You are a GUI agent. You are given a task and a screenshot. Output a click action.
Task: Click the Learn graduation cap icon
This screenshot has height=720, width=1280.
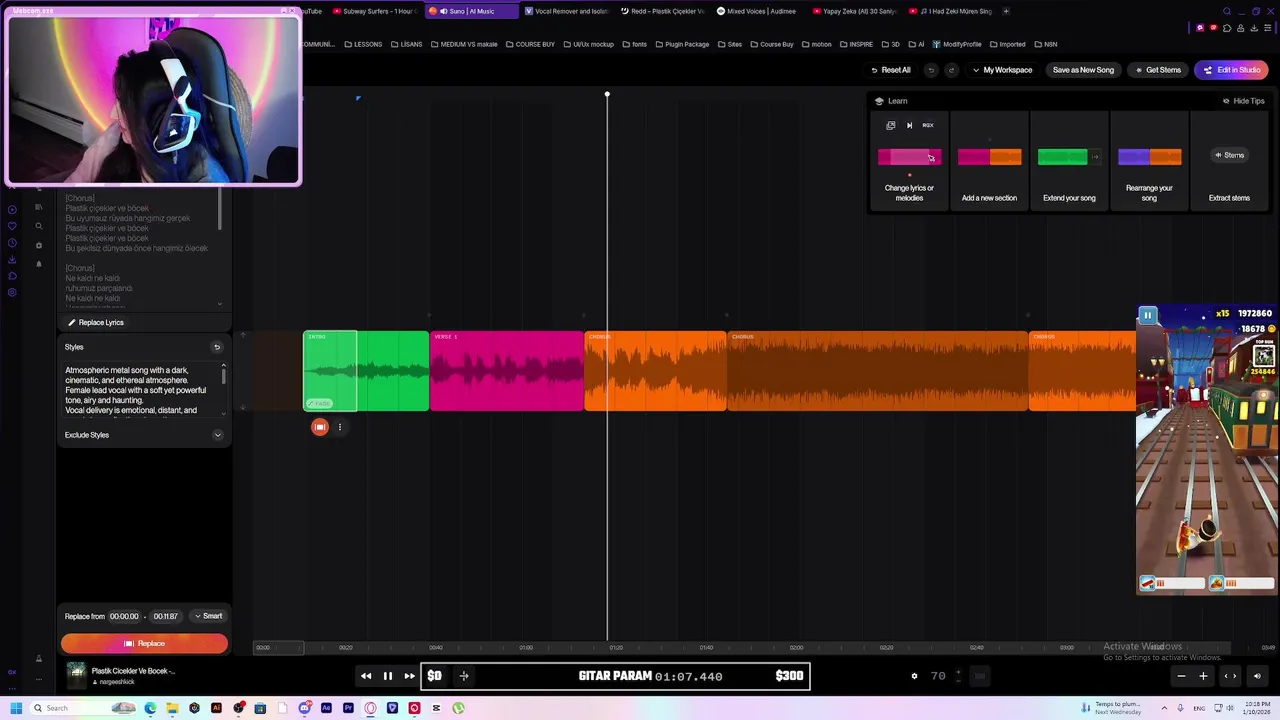879,101
